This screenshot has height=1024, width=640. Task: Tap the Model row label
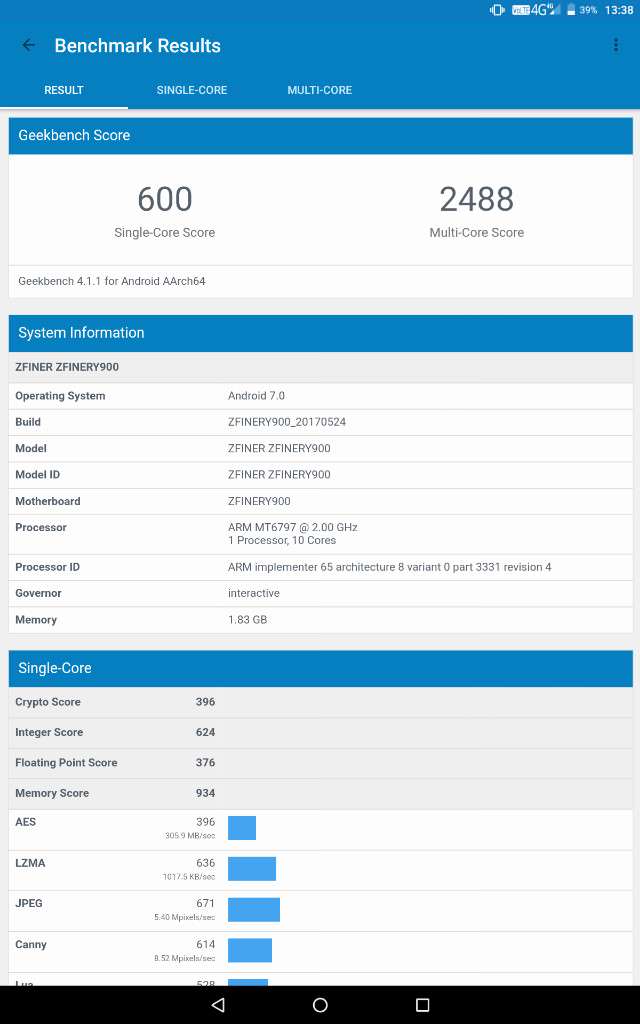(x=31, y=449)
